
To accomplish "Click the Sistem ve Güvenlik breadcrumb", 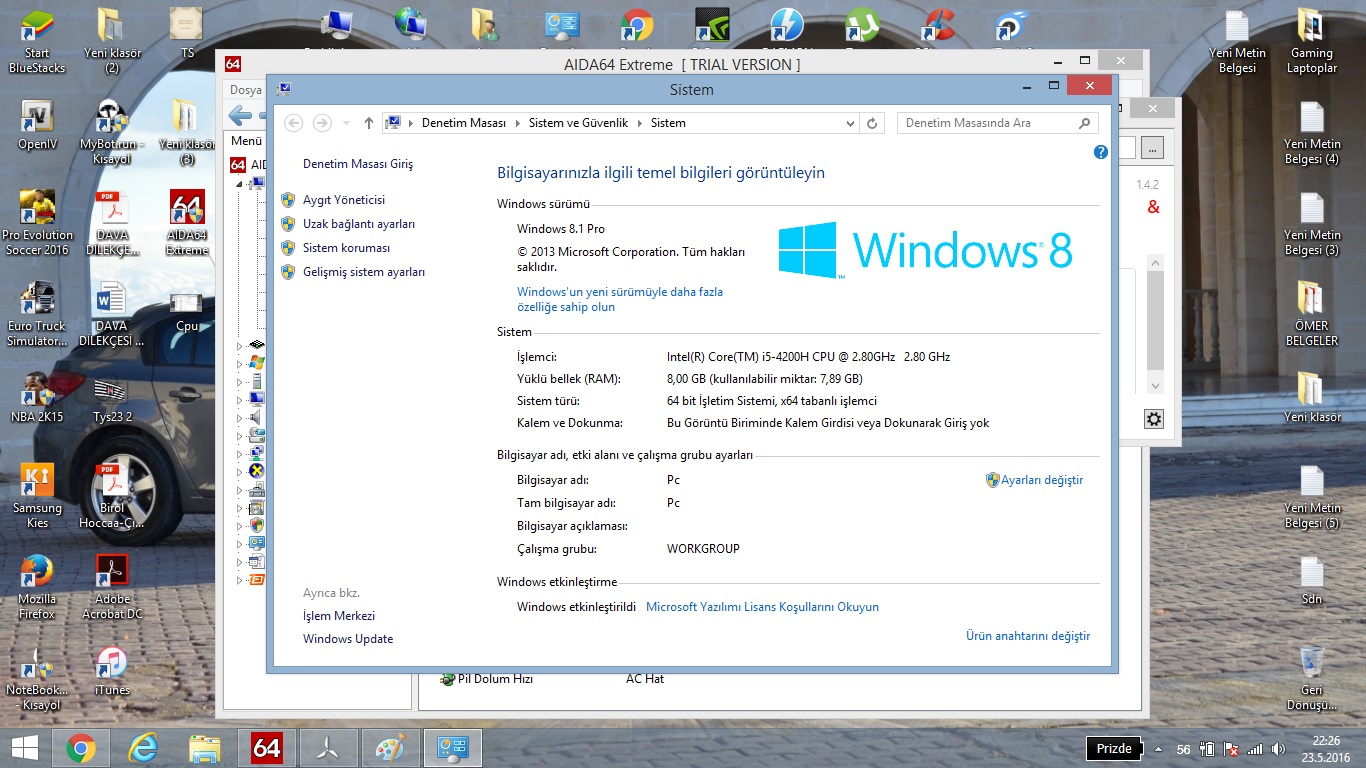I will pos(578,123).
